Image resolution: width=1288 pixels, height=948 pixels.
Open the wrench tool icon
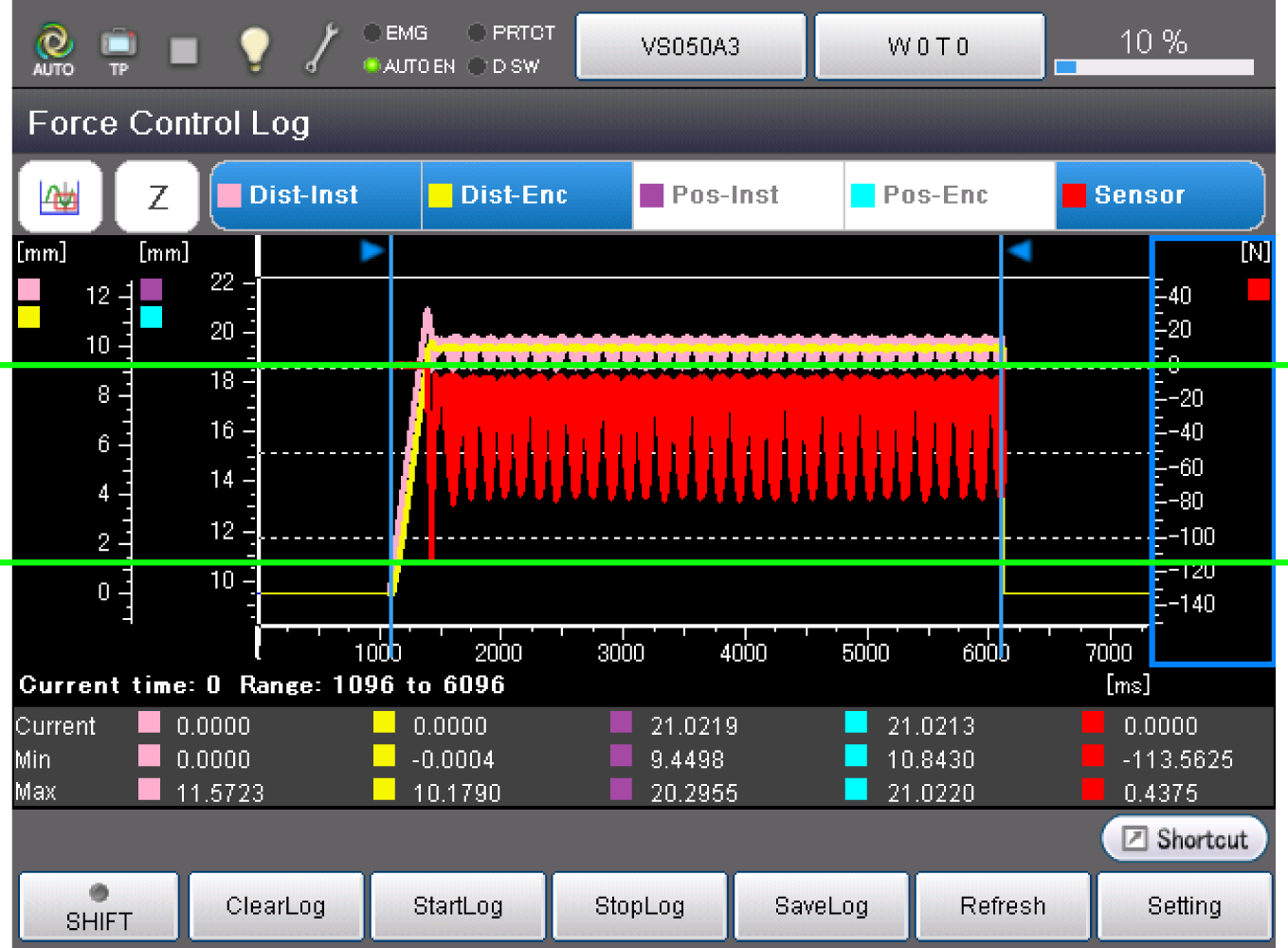coord(321,48)
